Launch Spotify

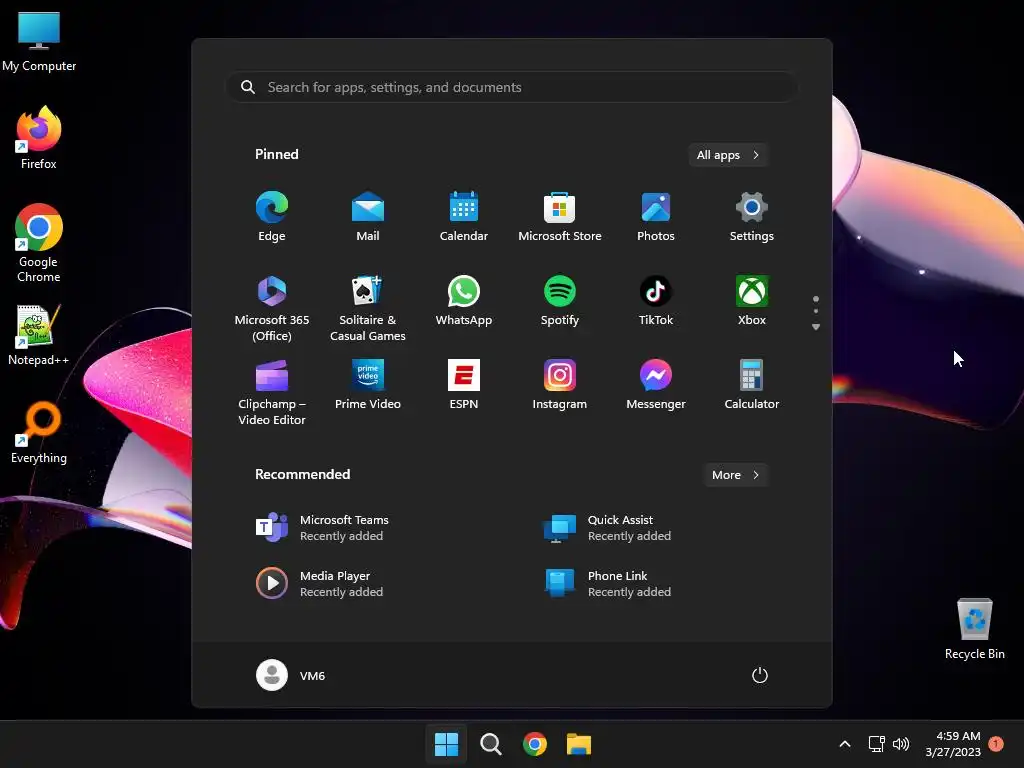(x=560, y=301)
